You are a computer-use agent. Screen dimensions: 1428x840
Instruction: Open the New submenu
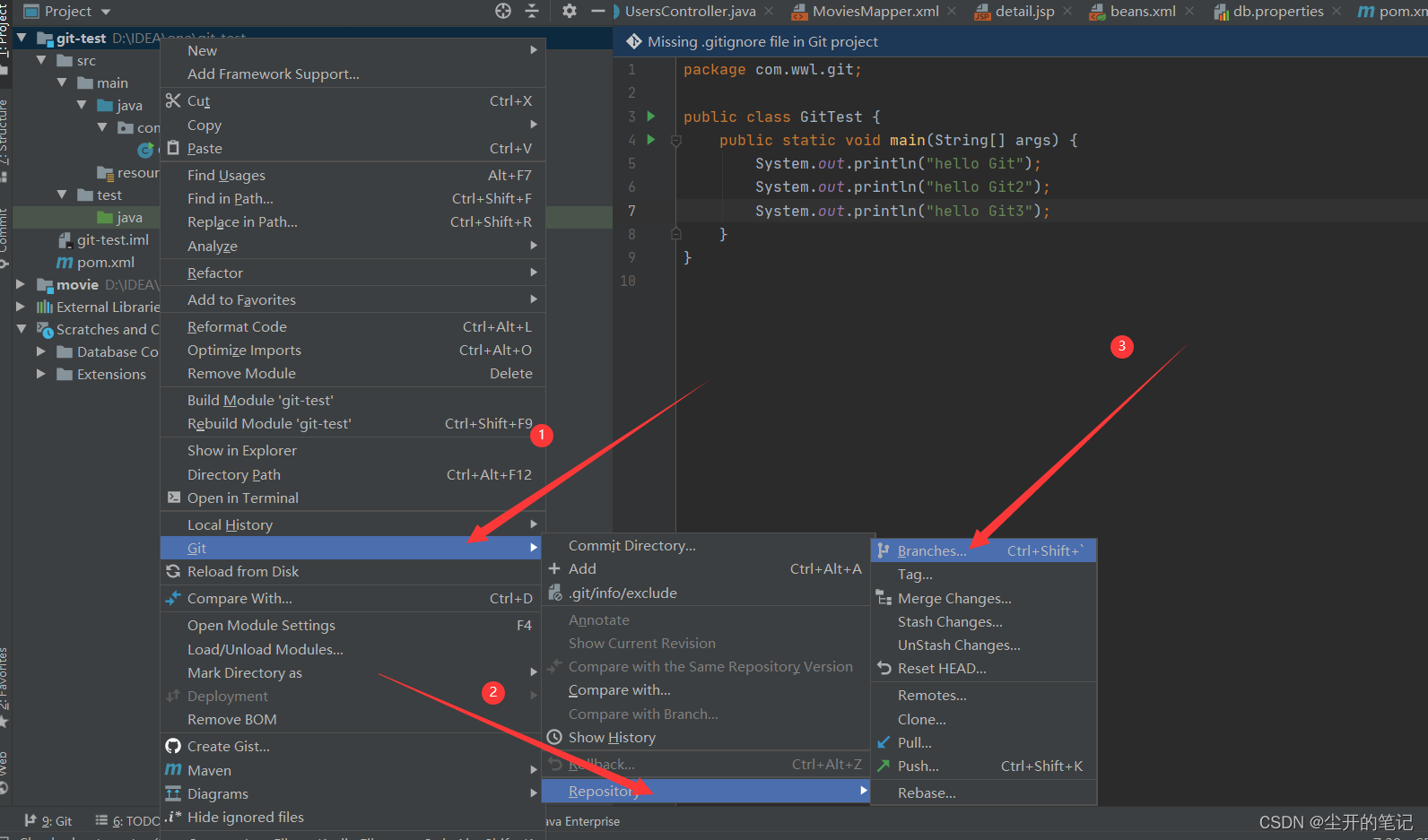point(353,50)
